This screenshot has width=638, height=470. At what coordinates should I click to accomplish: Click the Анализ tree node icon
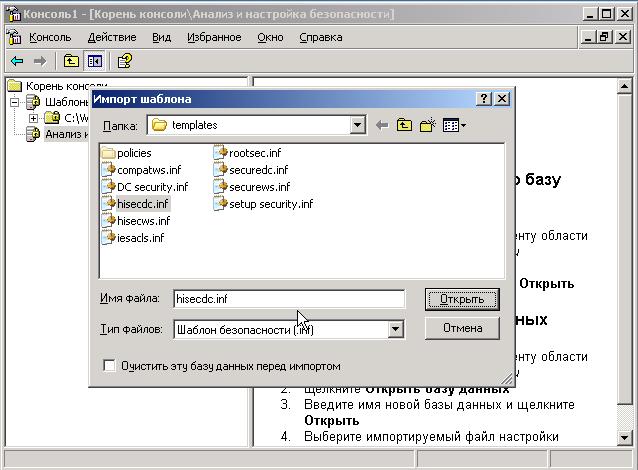[33, 134]
